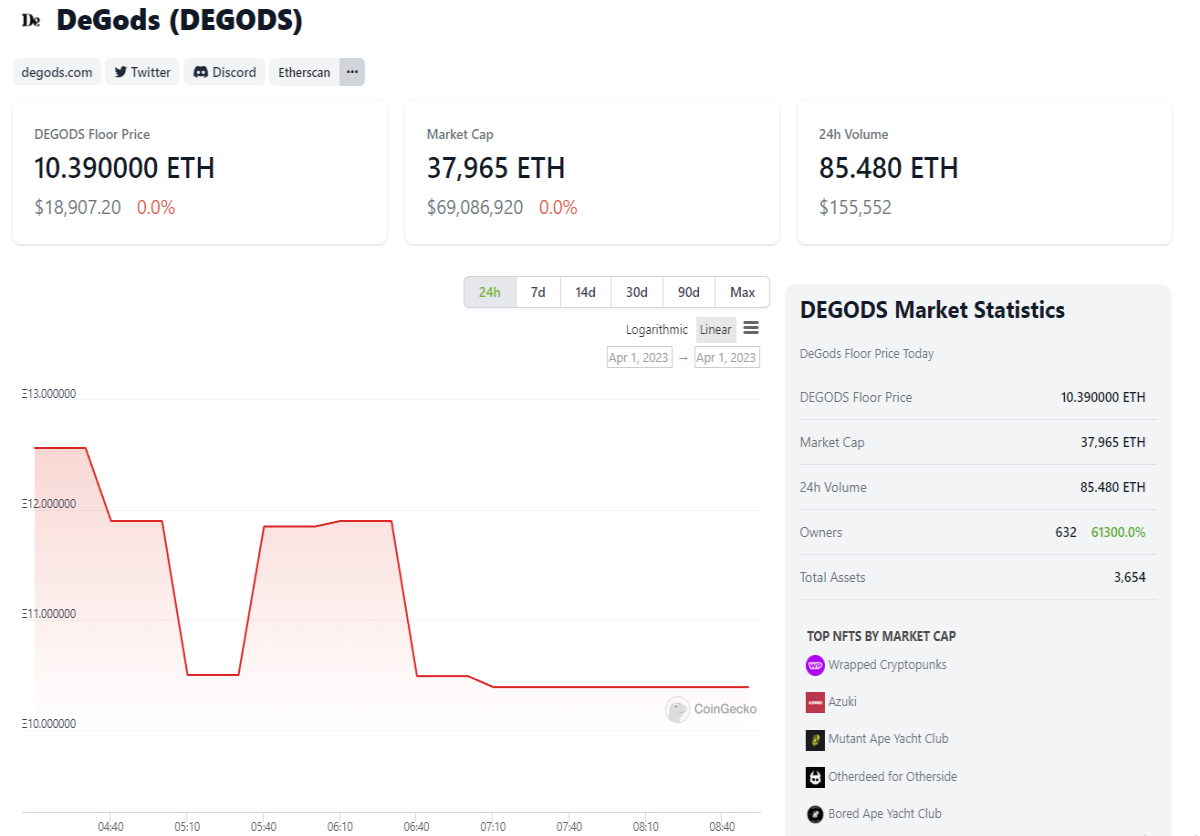Open the start date Apr 1, 2023 picker
The height and width of the screenshot is (836, 1200).
(640, 358)
